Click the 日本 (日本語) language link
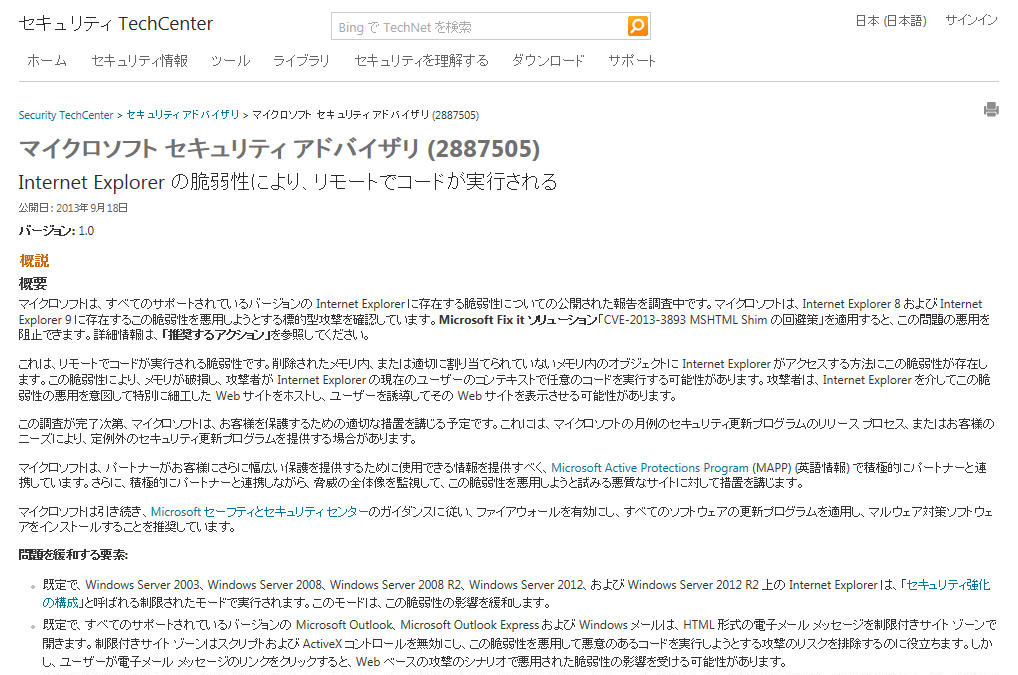This screenshot has height=675, width=1018. click(x=891, y=21)
